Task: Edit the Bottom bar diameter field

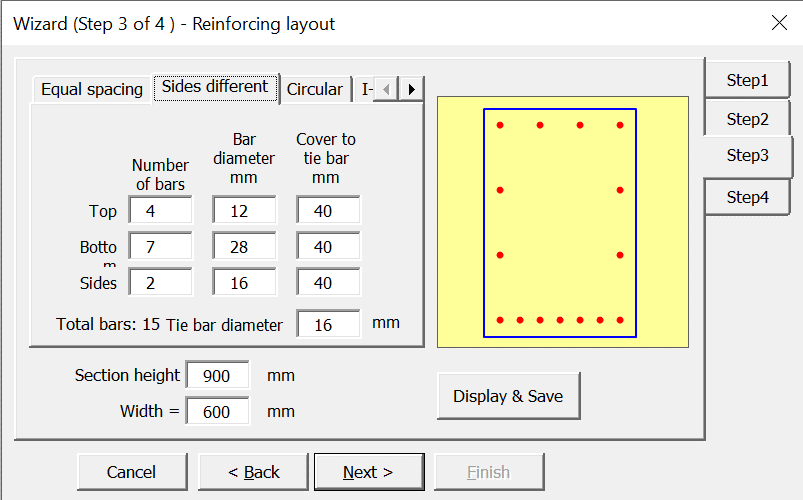Action: tap(244, 247)
